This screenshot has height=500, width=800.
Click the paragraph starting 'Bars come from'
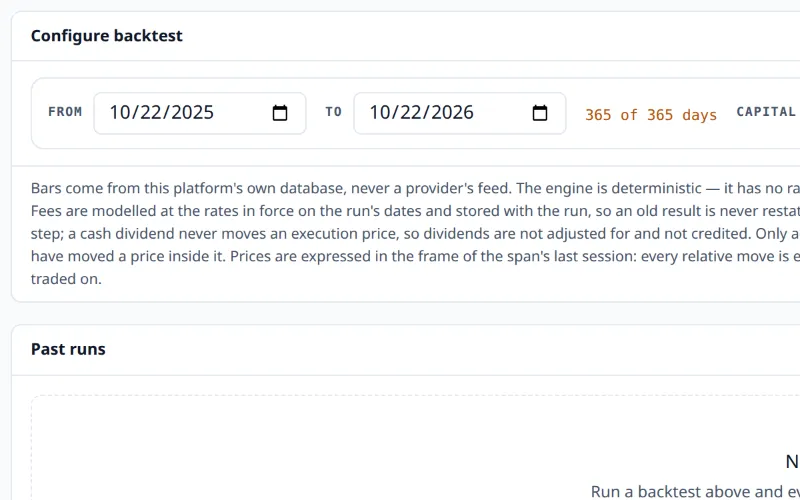[415, 233]
